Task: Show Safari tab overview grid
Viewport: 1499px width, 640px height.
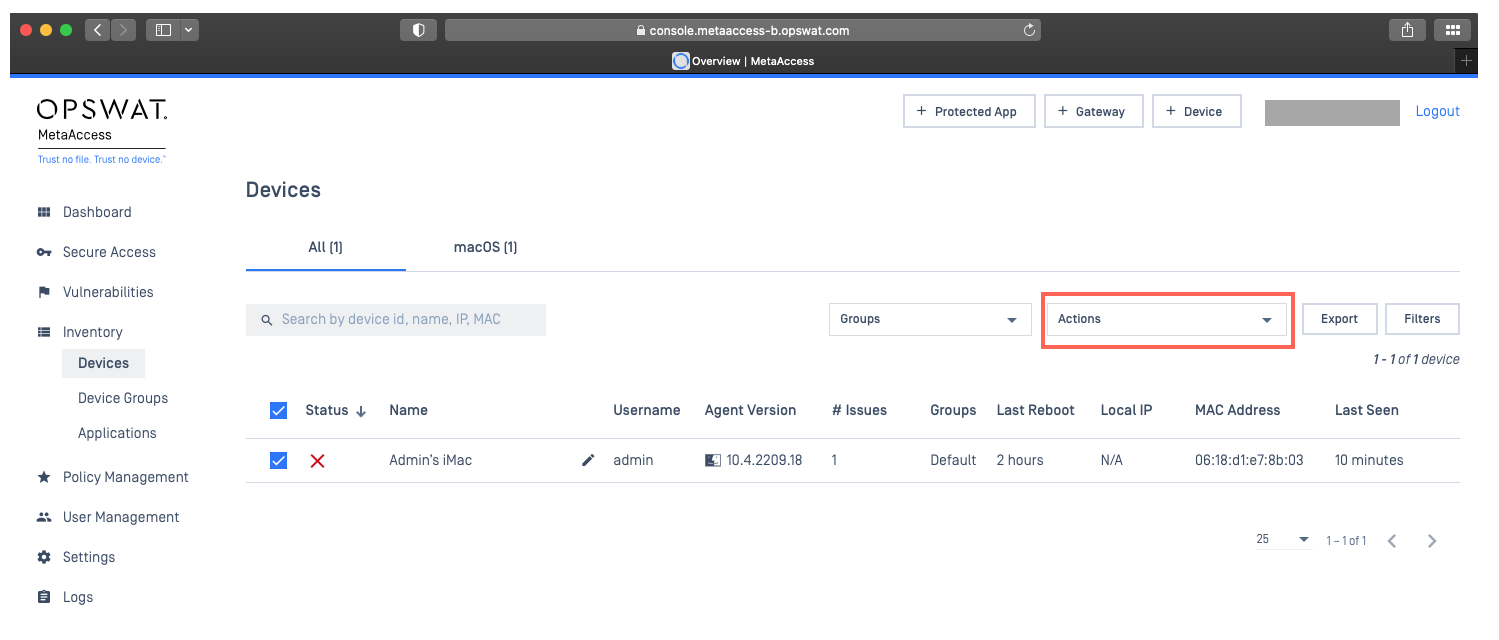Action: pyautogui.click(x=1452, y=30)
